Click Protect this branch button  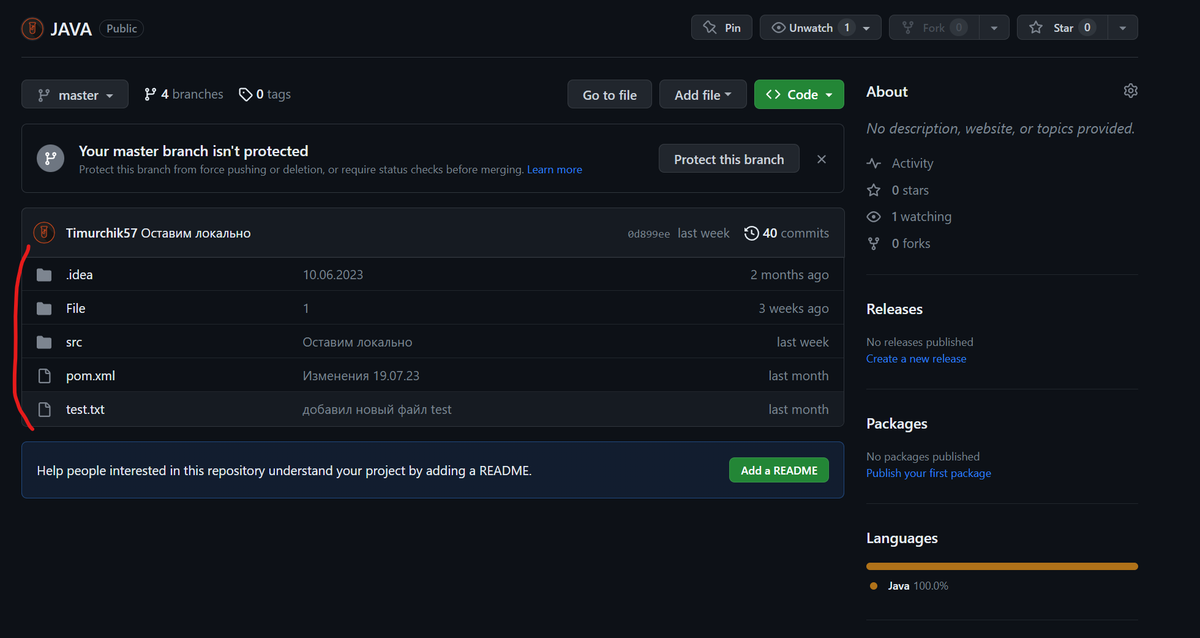point(729,159)
